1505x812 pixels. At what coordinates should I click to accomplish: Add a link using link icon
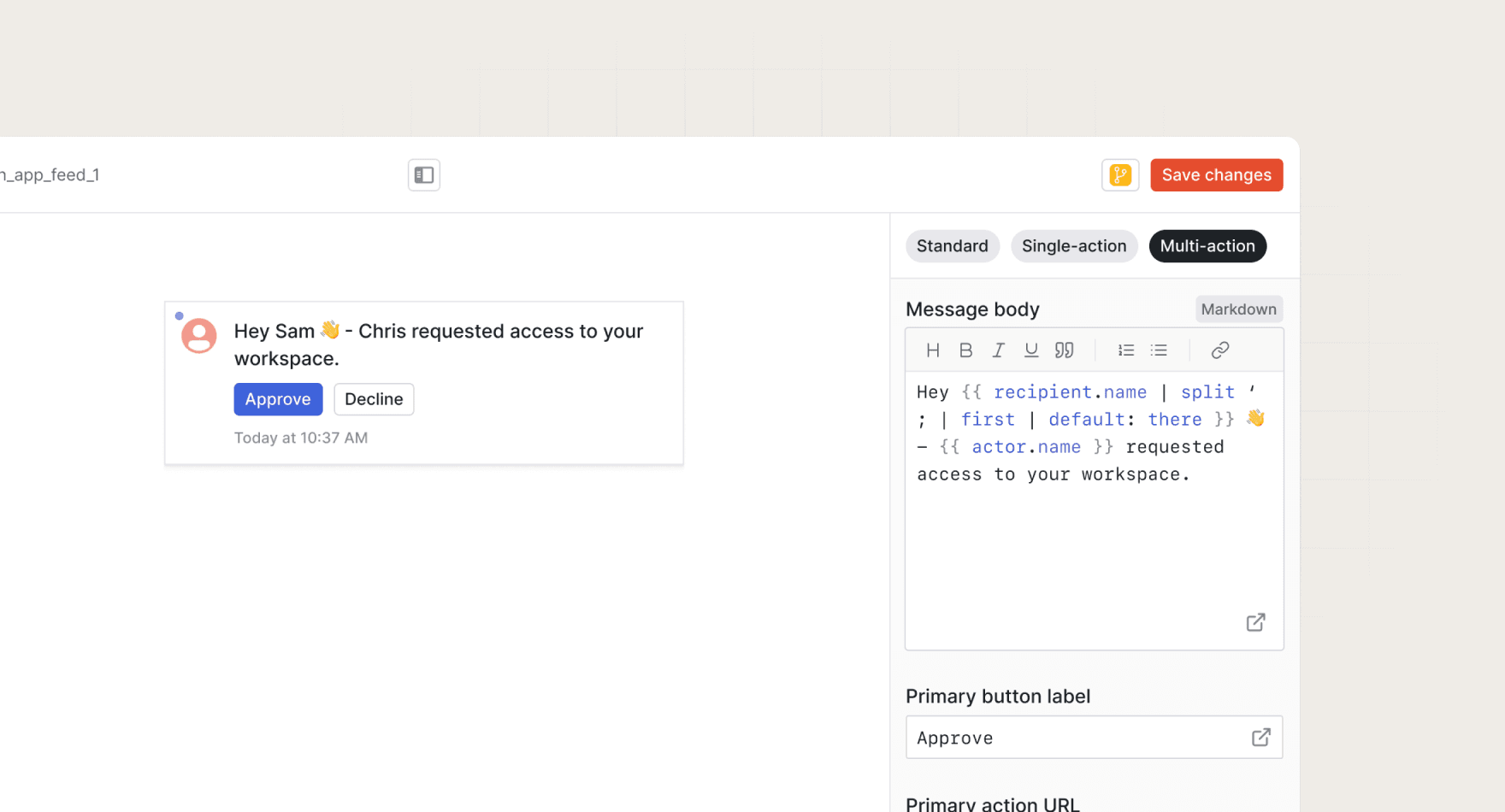pyautogui.click(x=1220, y=350)
